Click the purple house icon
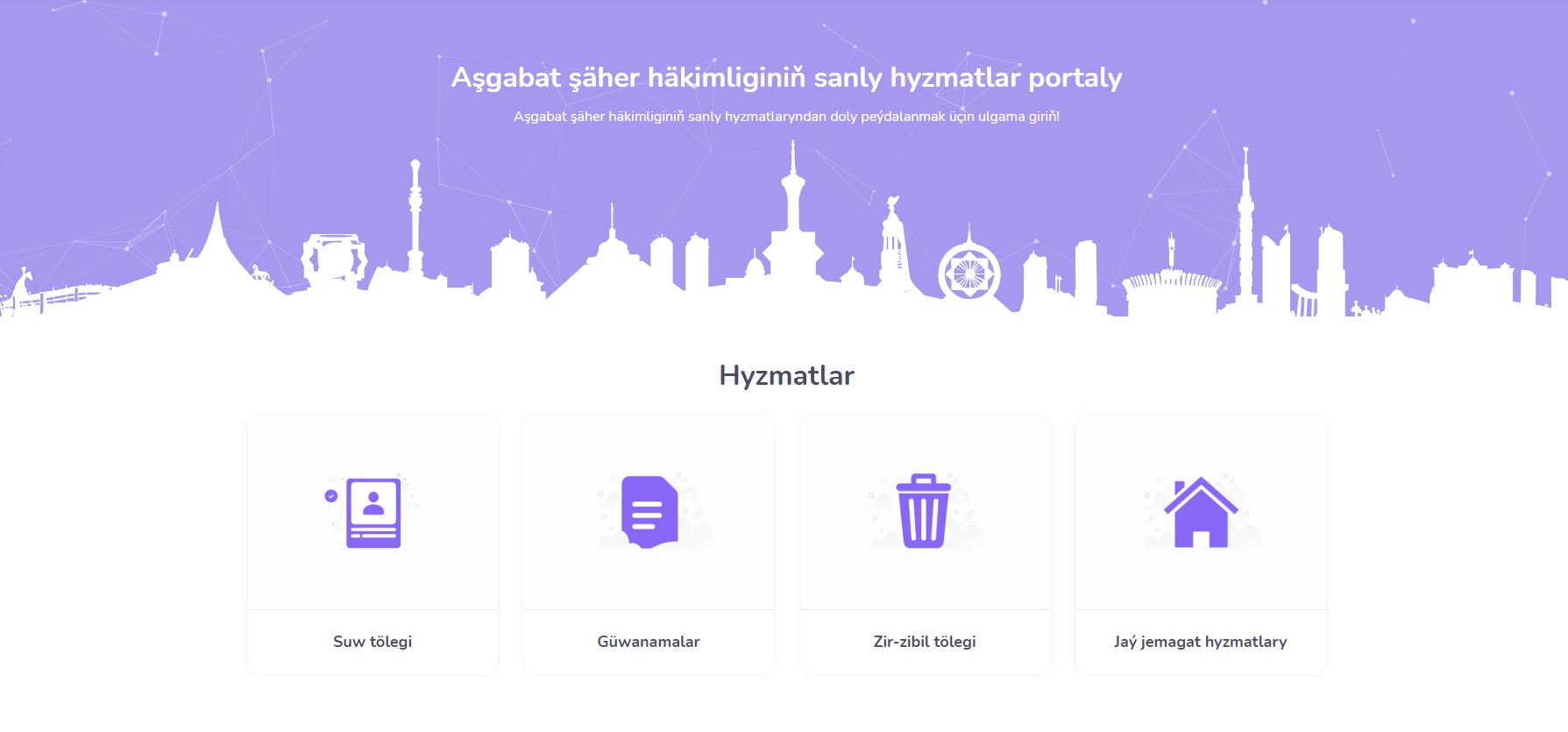The width and height of the screenshot is (1568, 732). (x=1200, y=512)
